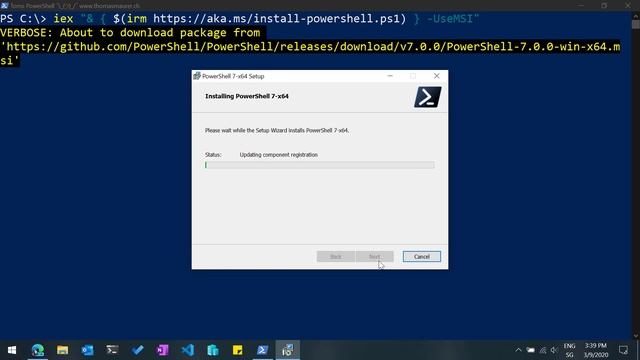Open the Action Center notifications icon
Screen dimensions: 640x360
(x=623, y=350)
